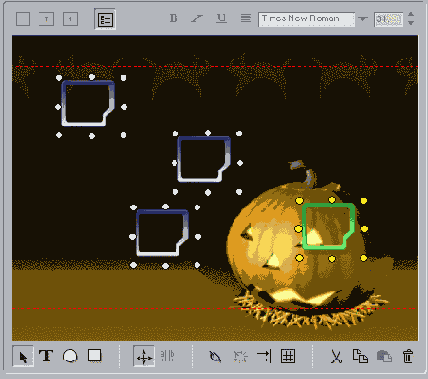
Task: Increase font size with up arrow
Action: [411, 15]
